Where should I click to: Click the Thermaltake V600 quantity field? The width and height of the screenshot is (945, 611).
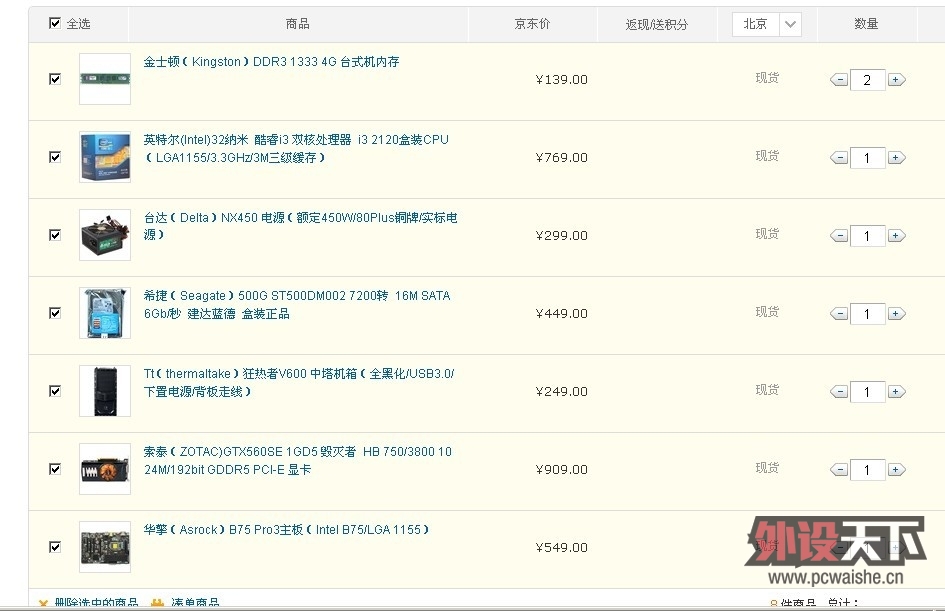[x=867, y=392]
